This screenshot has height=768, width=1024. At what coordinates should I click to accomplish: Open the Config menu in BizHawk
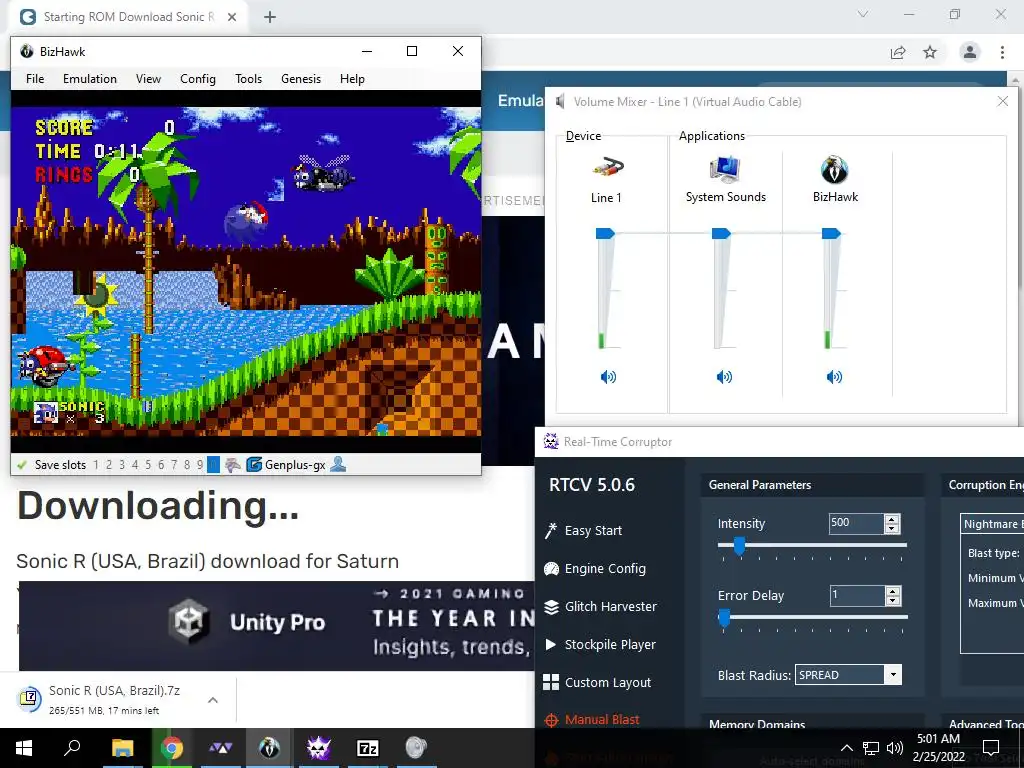tap(198, 79)
